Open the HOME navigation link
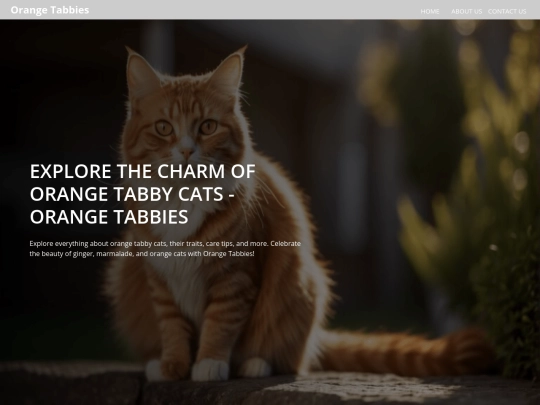Screen dimensions: 540x405 [430, 11]
